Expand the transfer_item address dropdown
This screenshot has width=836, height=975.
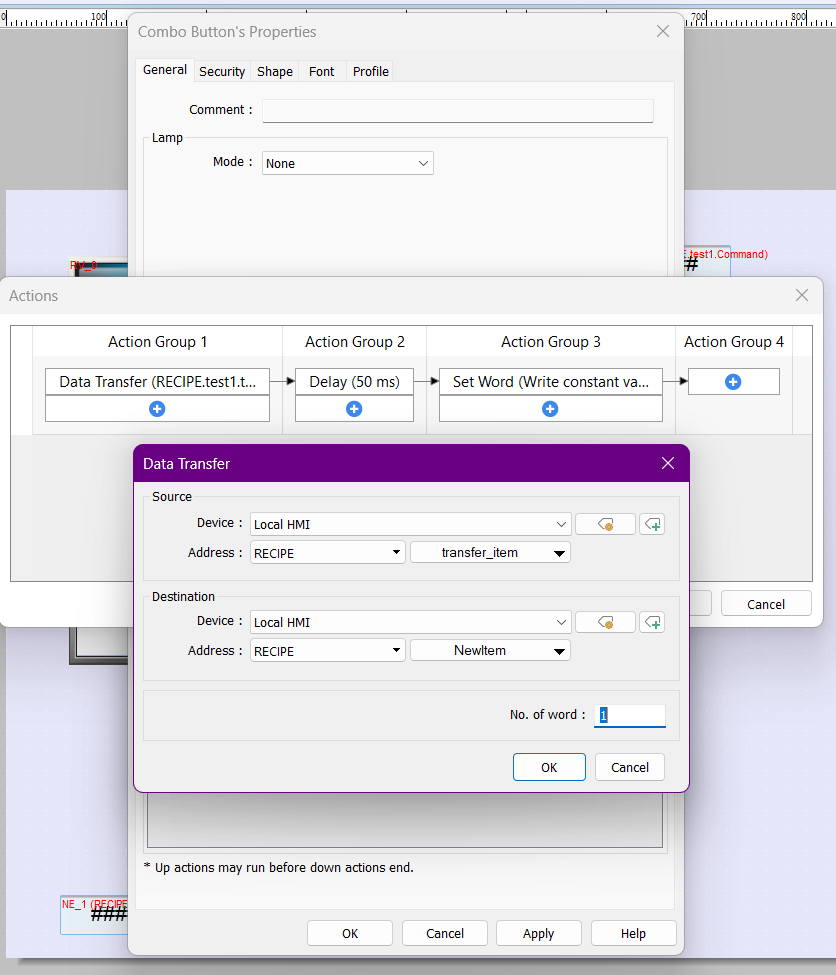pos(490,552)
